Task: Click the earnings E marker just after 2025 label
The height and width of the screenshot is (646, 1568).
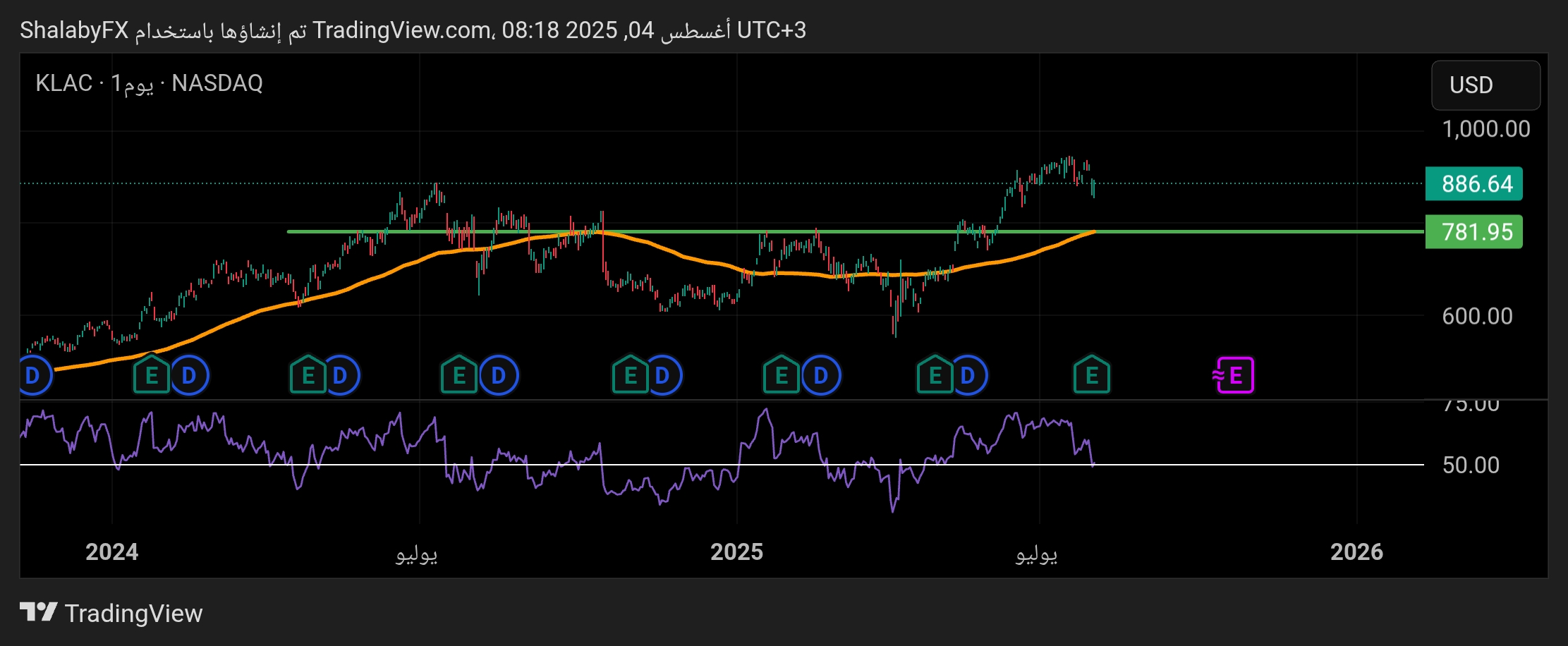Action: (782, 375)
